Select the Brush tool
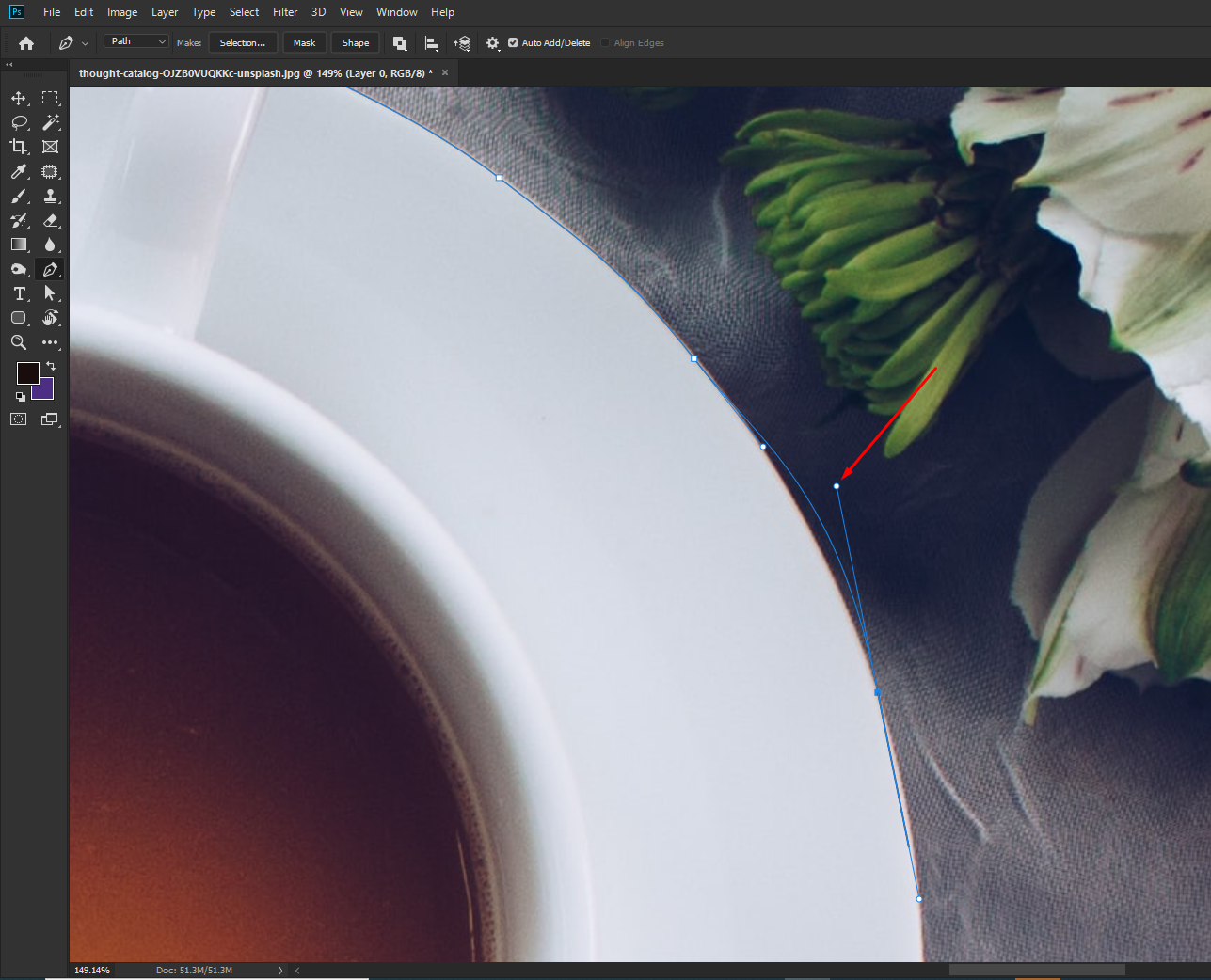Screen dimensions: 1211x980 (19, 196)
